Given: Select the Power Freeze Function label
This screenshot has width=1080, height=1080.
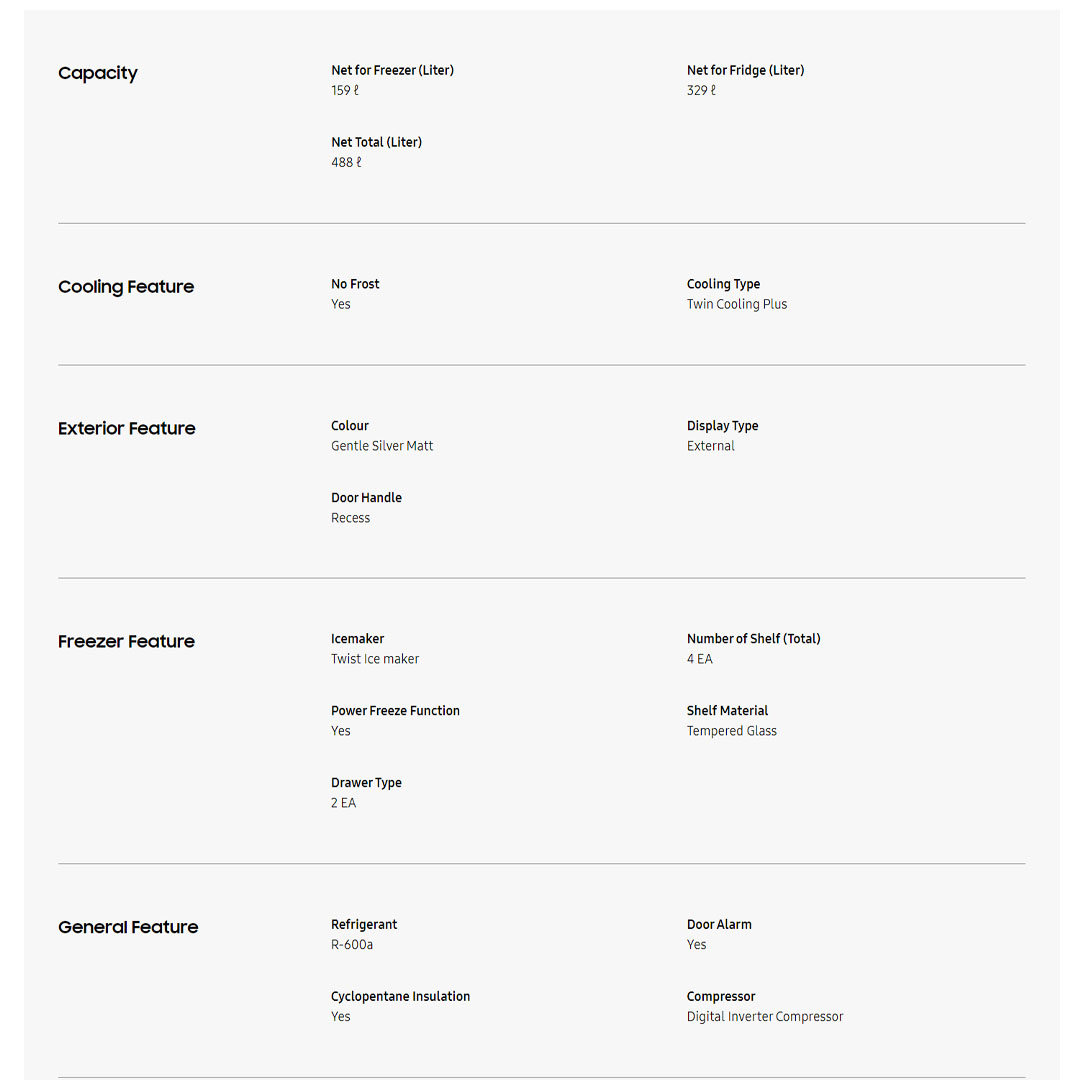Looking at the screenshot, I should [x=395, y=711].
